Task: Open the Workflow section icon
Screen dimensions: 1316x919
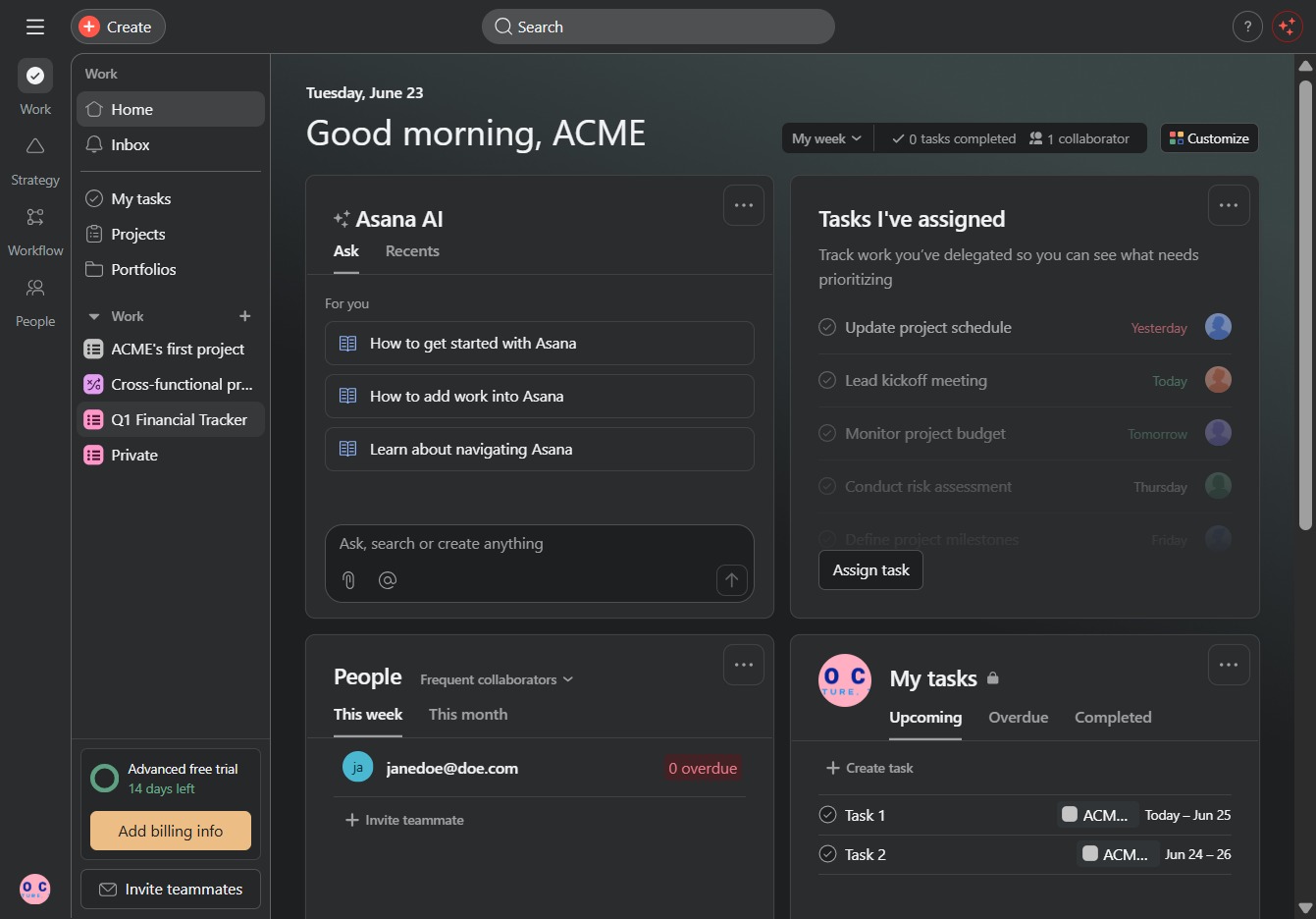Action: [x=35, y=217]
